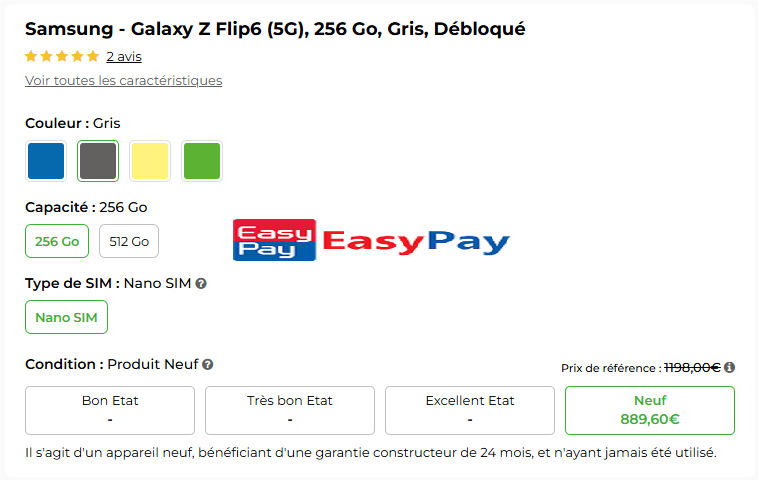Choose the 512 Go capacity option
This screenshot has height=480, width=758.
click(x=129, y=241)
